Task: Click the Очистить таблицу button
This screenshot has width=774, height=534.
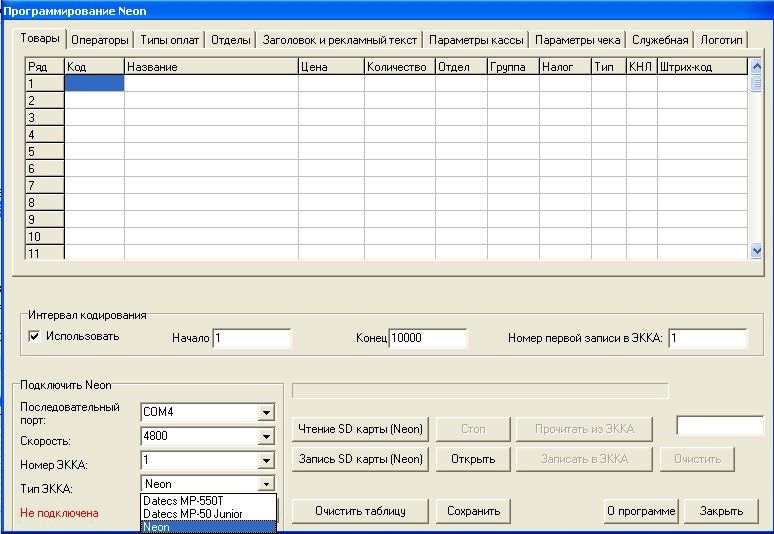Action: (360, 511)
